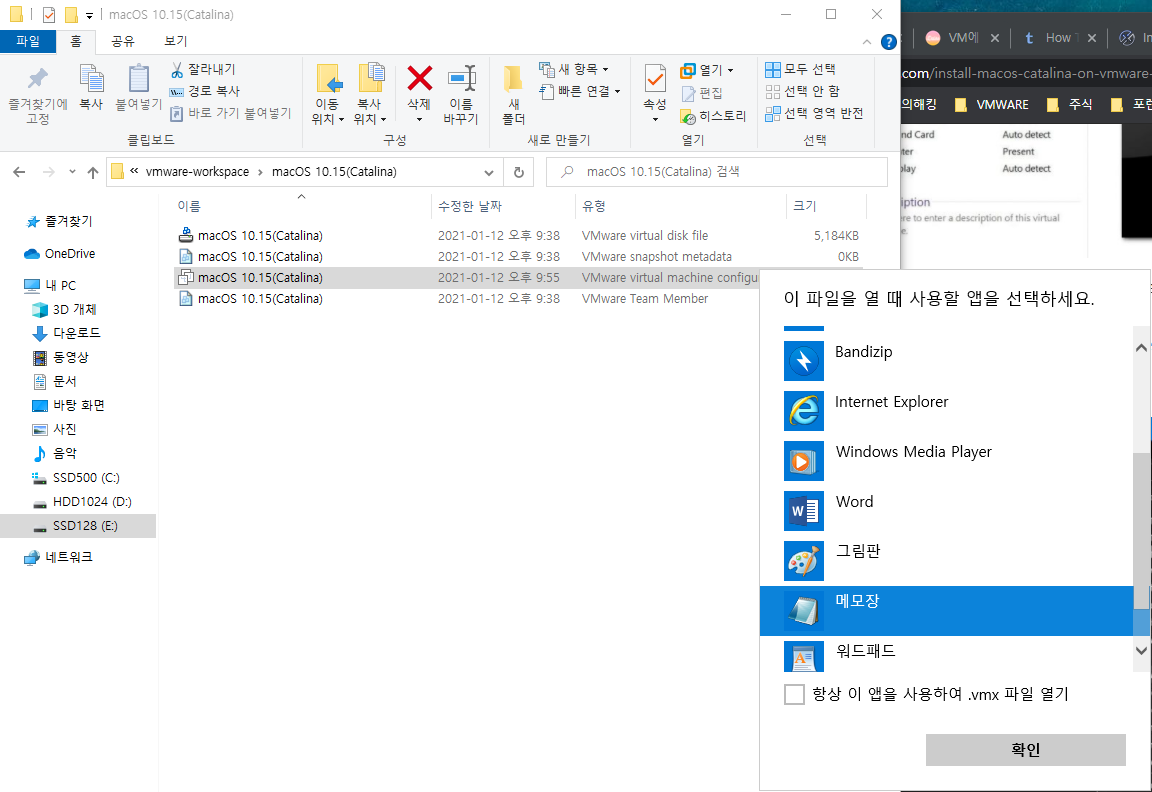
Task: Click the 확인 (OK) button
Action: pos(1026,749)
